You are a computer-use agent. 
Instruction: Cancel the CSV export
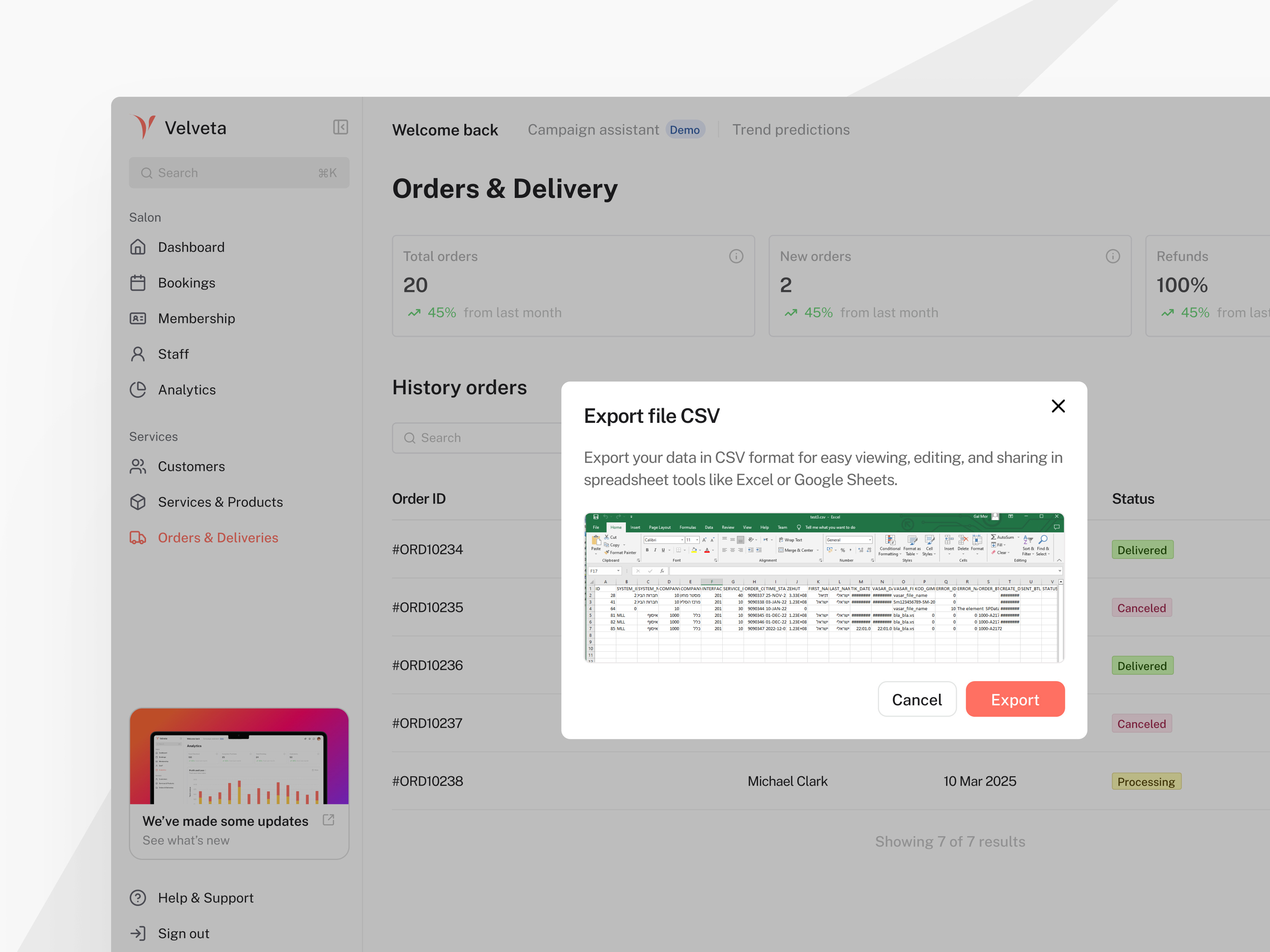[917, 699]
